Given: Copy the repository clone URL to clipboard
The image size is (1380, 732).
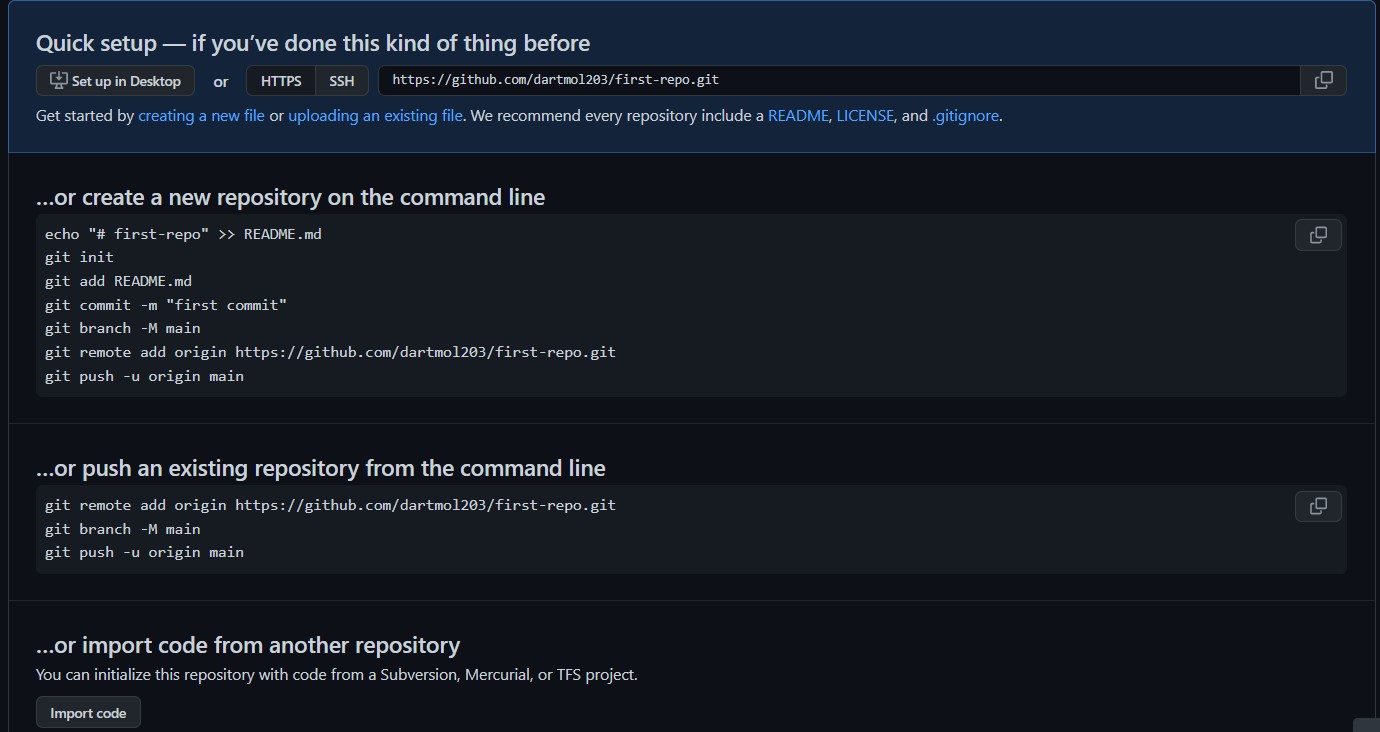Looking at the screenshot, I should click(1323, 81).
